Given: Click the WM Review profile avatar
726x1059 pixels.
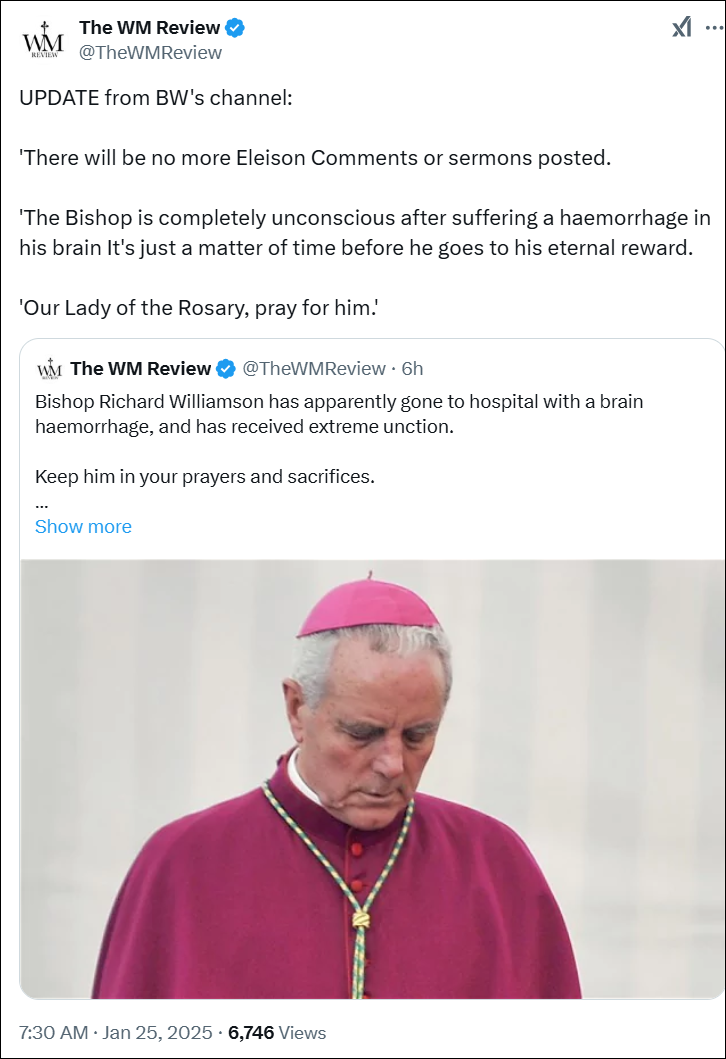Looking at the screenshot, I should coord(43,40).
